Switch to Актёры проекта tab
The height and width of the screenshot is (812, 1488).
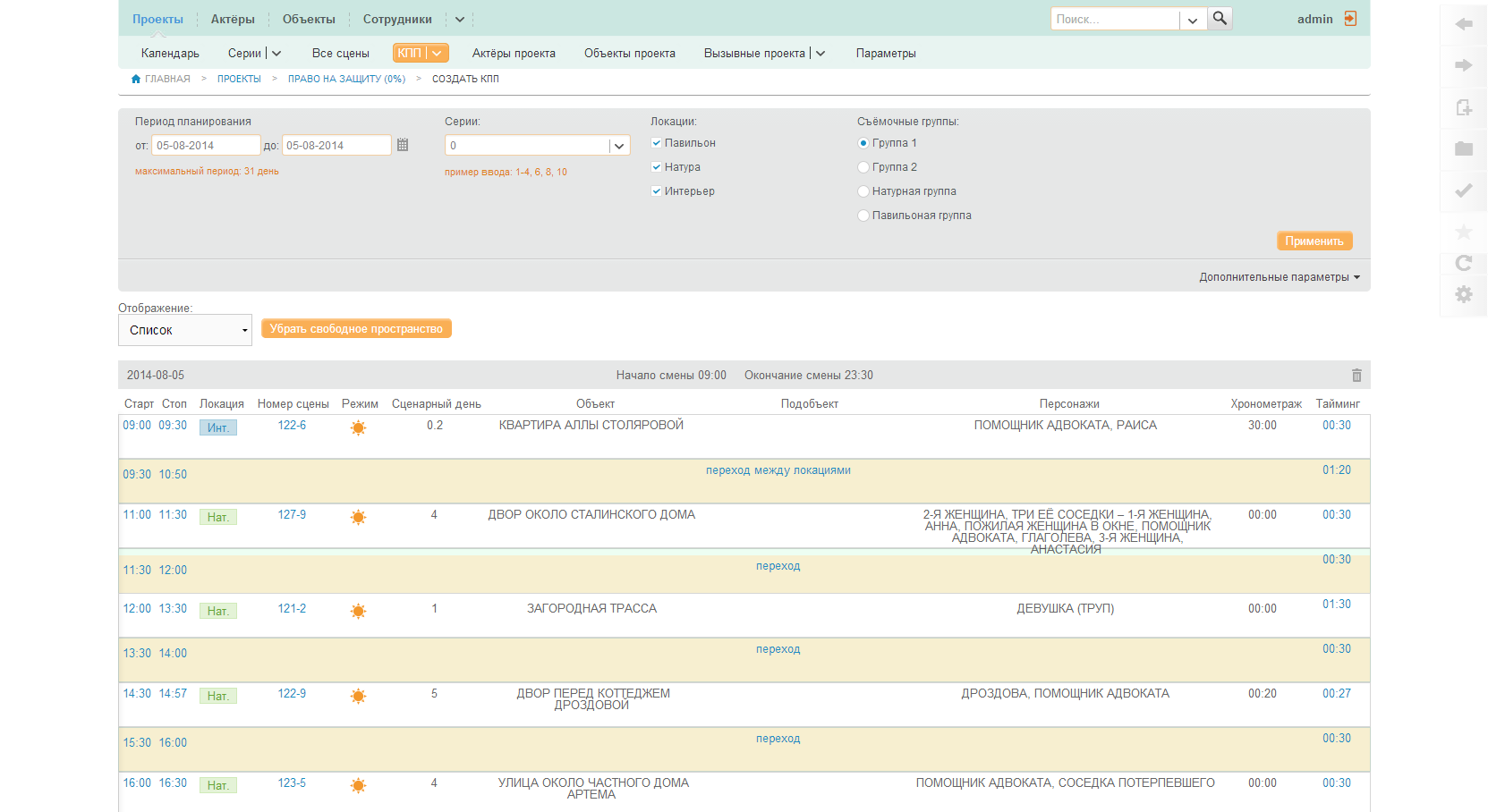(x=514, y=54)
